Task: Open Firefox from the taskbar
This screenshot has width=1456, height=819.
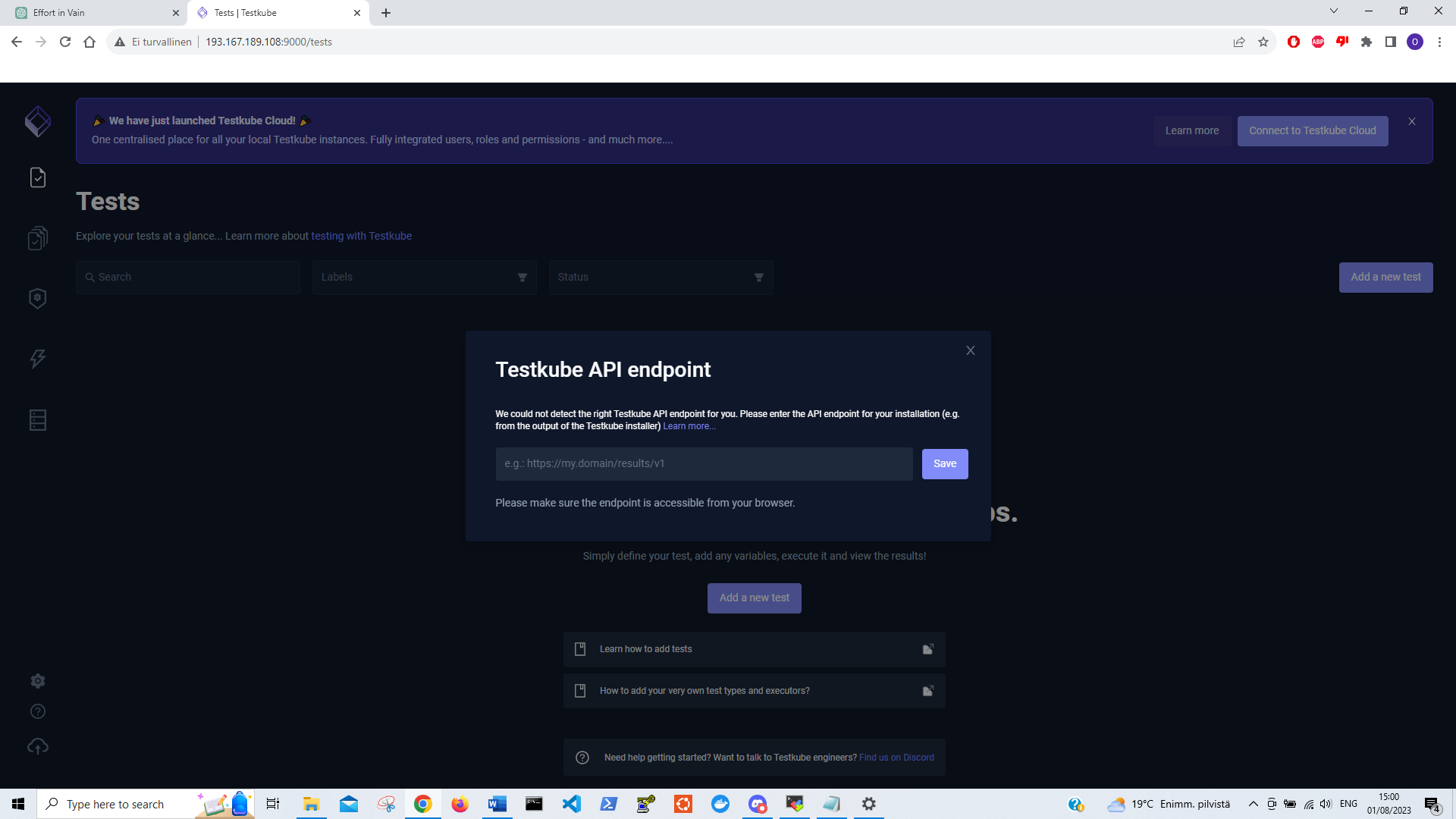Action: [x=460, y=804]
